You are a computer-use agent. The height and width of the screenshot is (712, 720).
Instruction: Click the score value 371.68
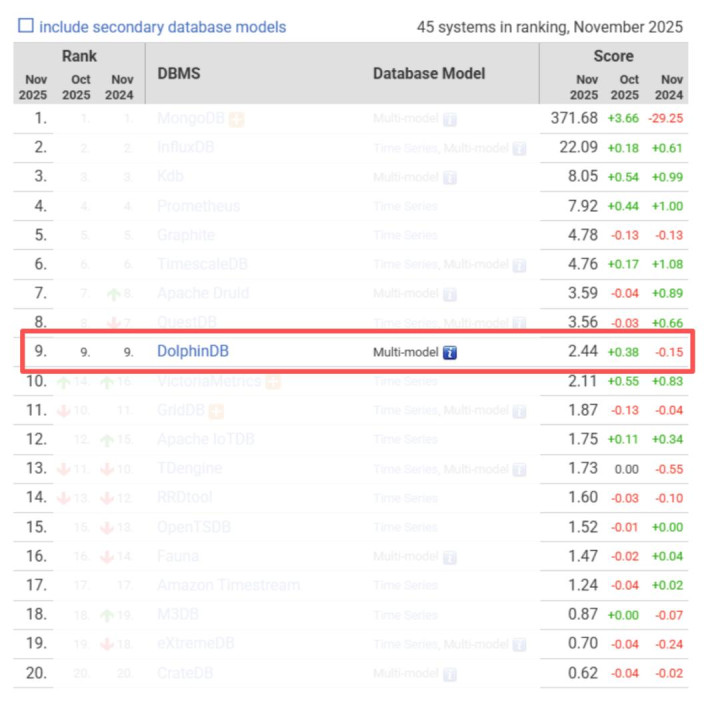coord(574,118)
